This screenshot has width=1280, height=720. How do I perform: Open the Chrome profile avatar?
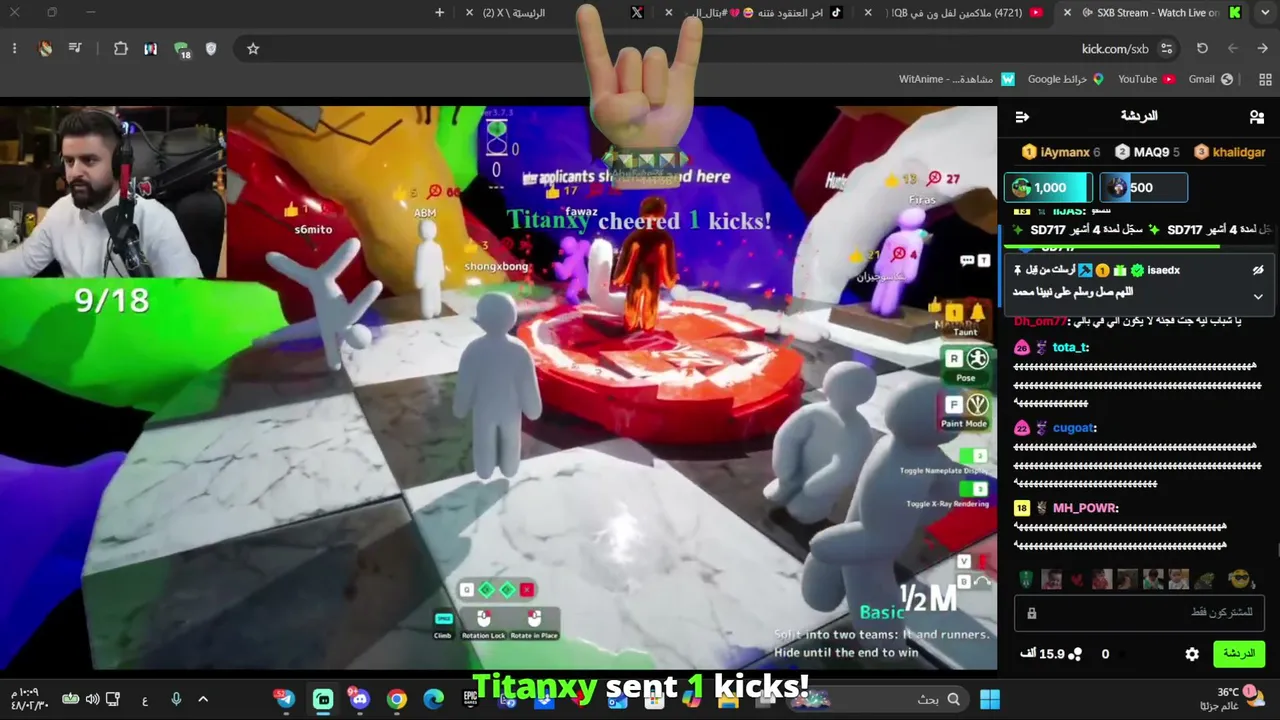pyautogui.click(x=45, y=49)
